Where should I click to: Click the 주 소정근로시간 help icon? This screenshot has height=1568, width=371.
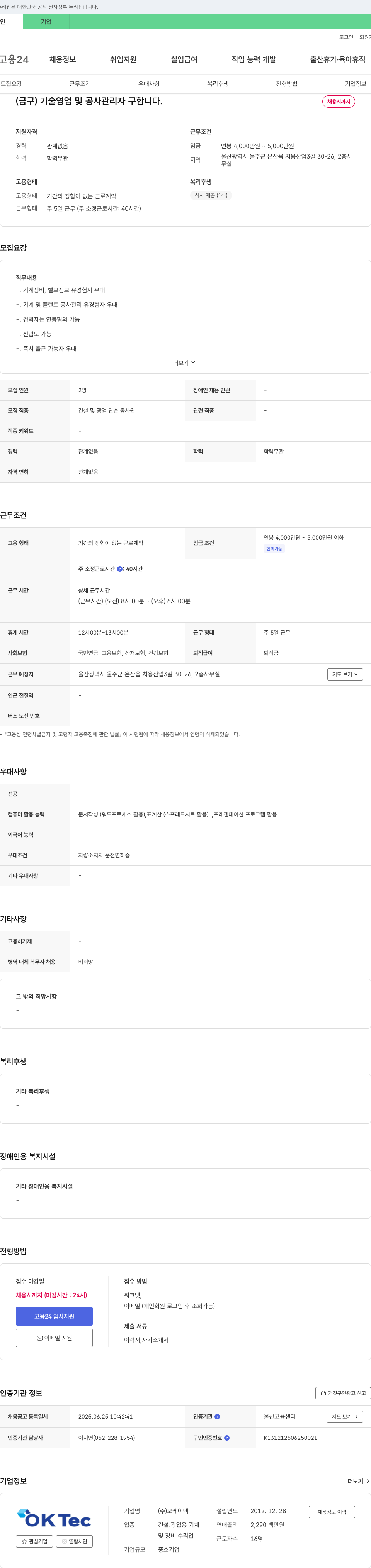click(119, 569)
